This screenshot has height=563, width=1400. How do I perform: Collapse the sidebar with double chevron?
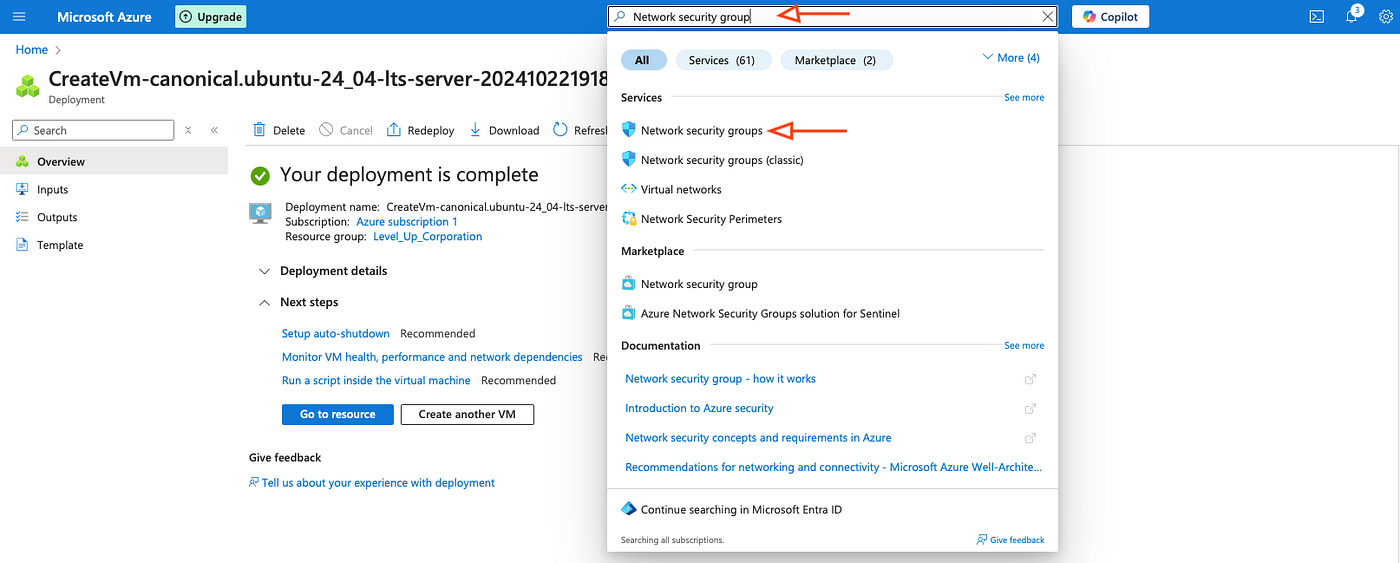click(x=214, y=130)
